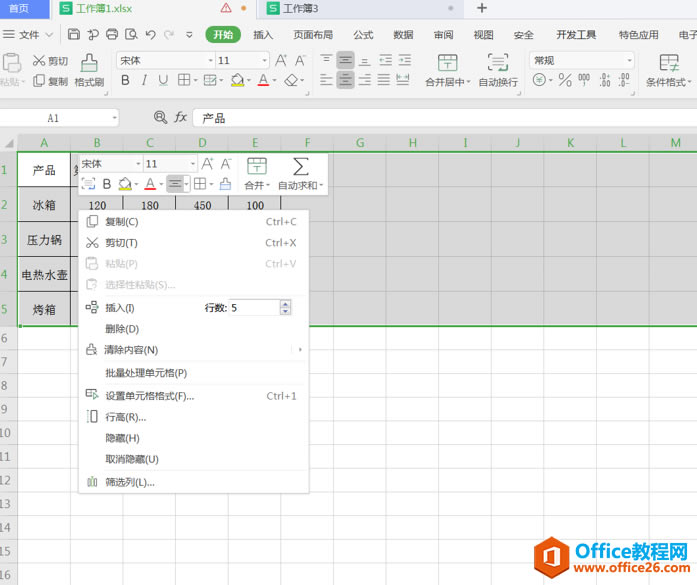Click mini toolbar 合并 merge button
Image resolution: width=697 pixels, height=585 pixels.
(257, 173)
